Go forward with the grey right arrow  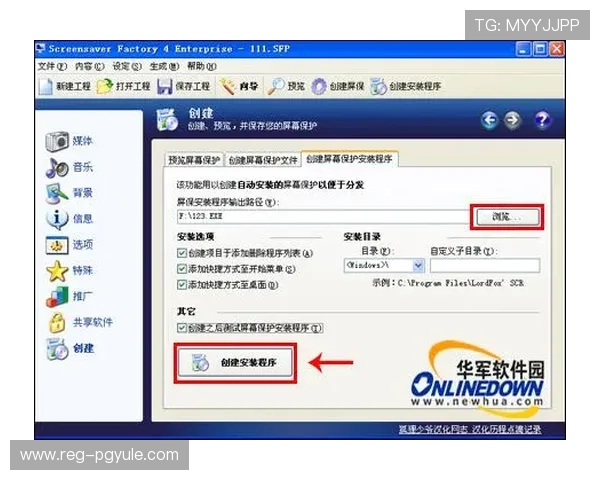(512, 120)
